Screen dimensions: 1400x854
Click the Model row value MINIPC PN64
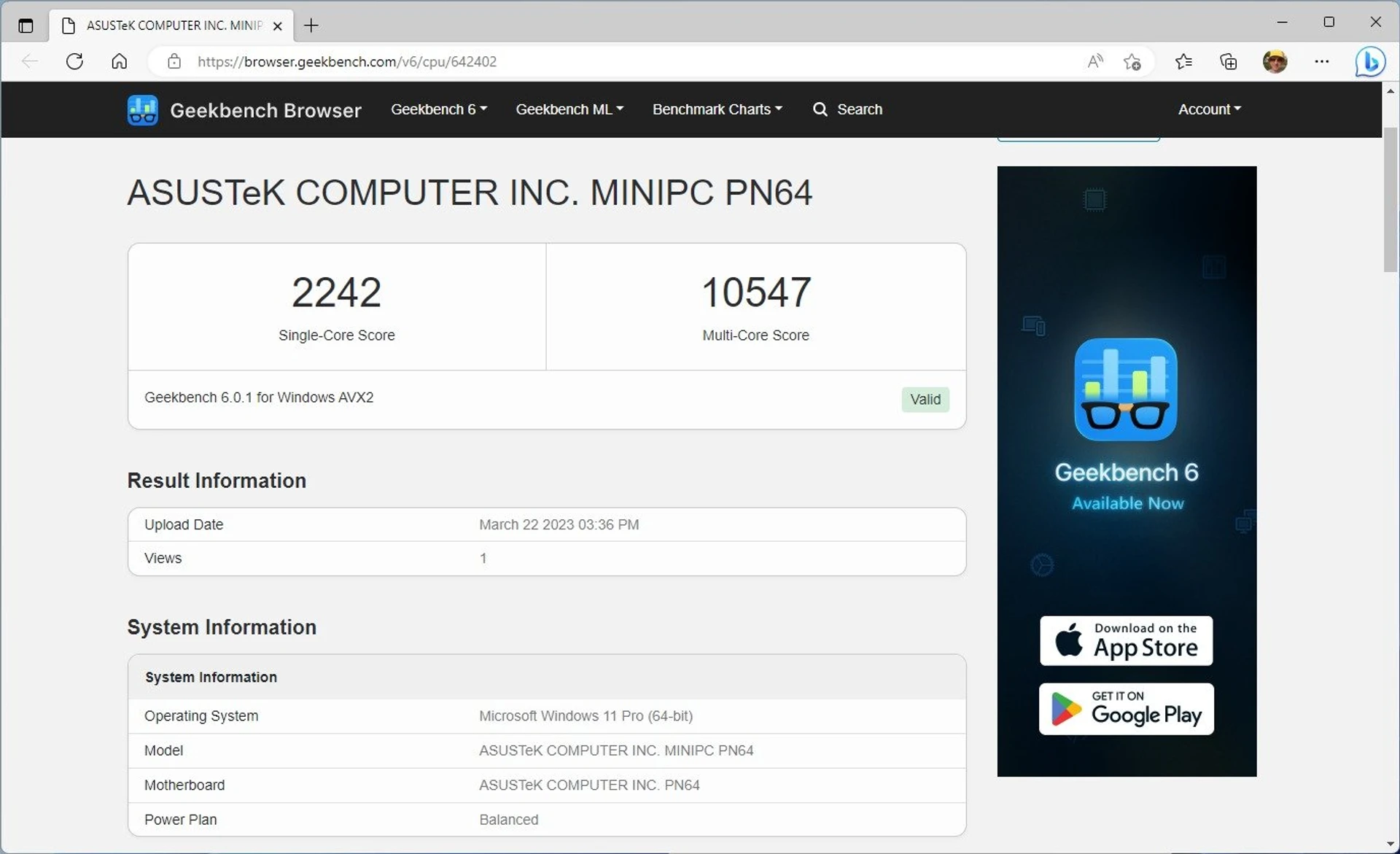[x=616, y=750]
